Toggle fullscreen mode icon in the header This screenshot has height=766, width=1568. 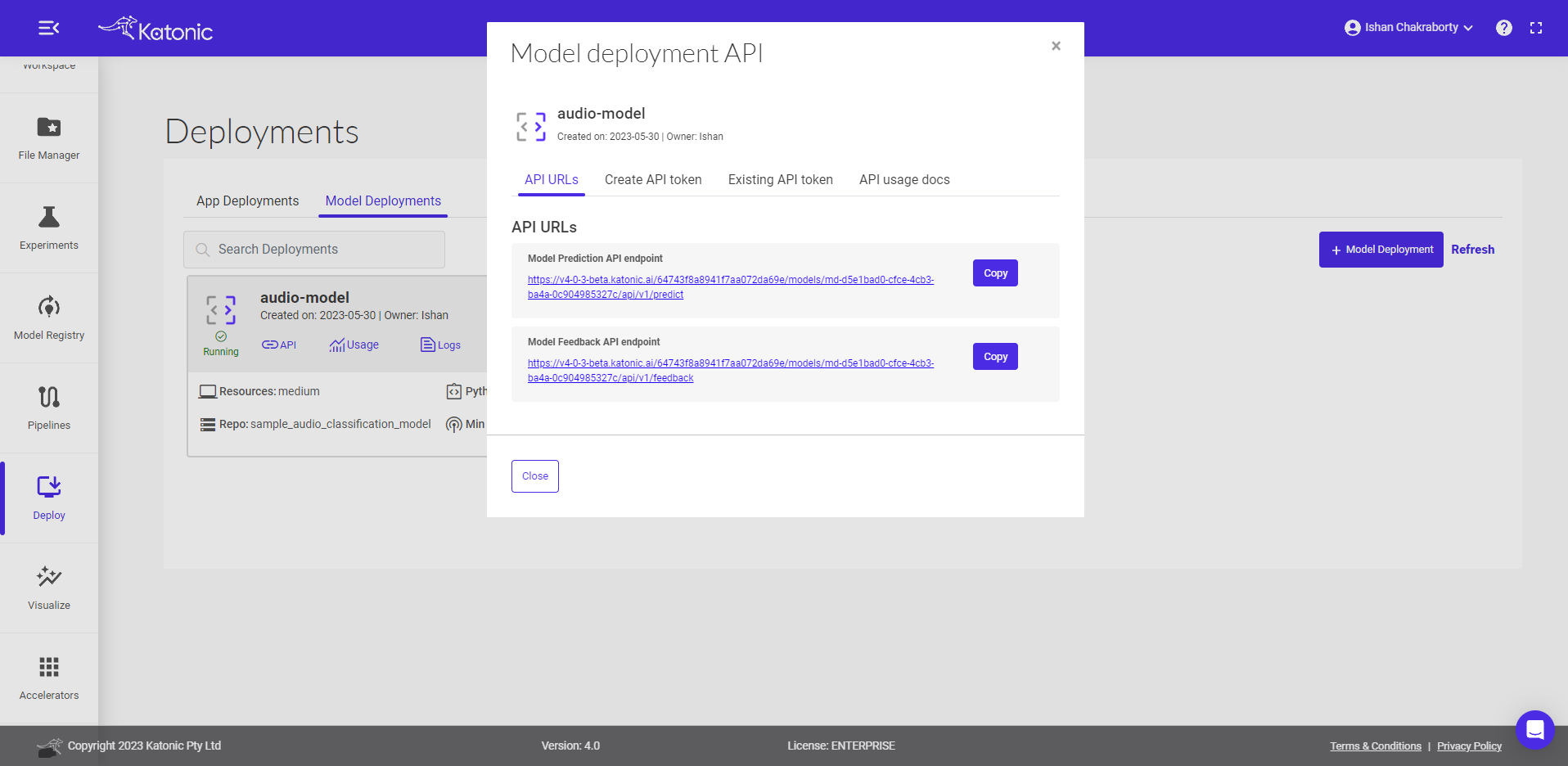pyautogui.click(x=1536, y=28)
